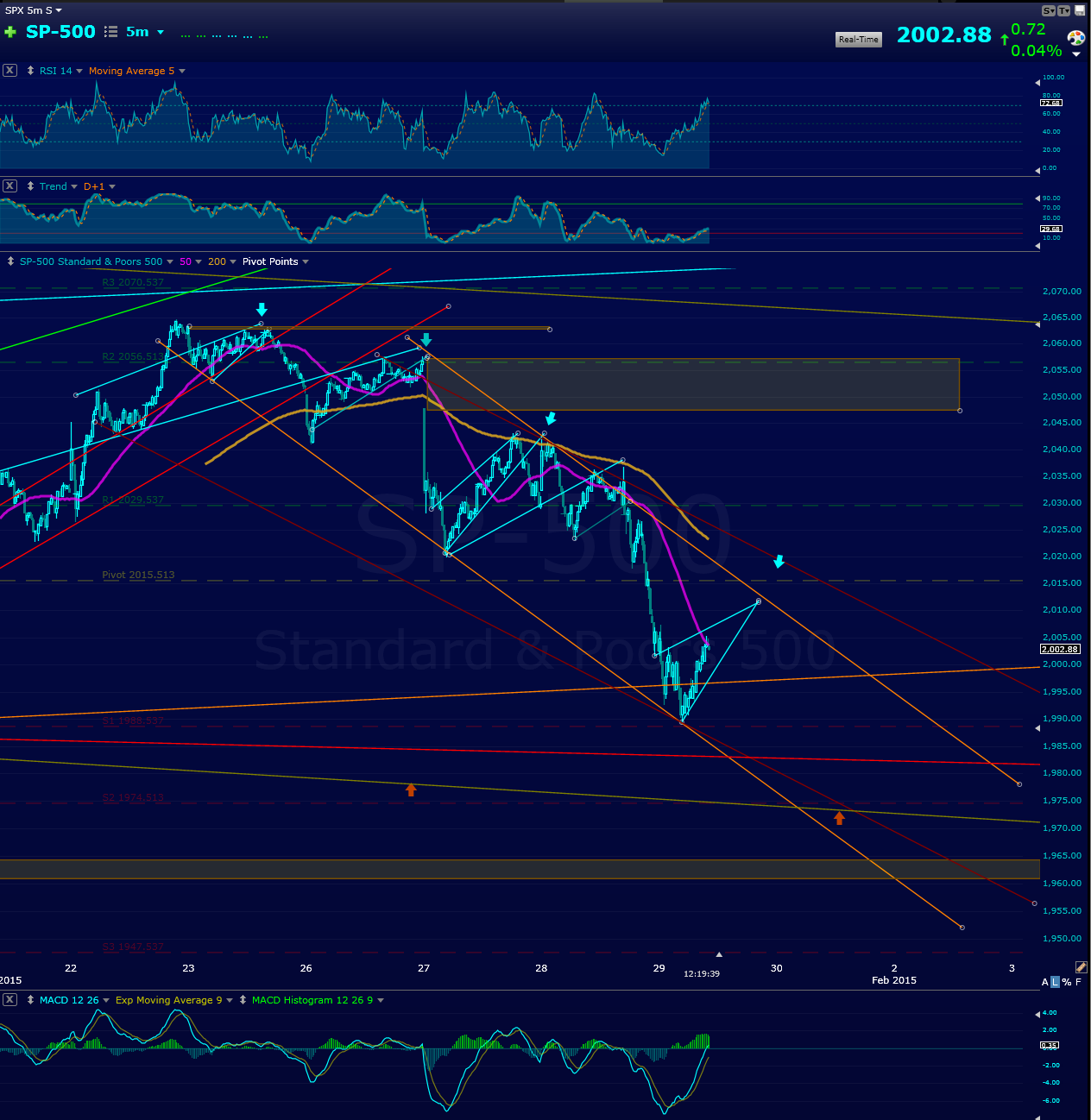Click the S2 1974.513 pivot label
Viewport: 1091px width, 1120px height.
tap(133, 797)
